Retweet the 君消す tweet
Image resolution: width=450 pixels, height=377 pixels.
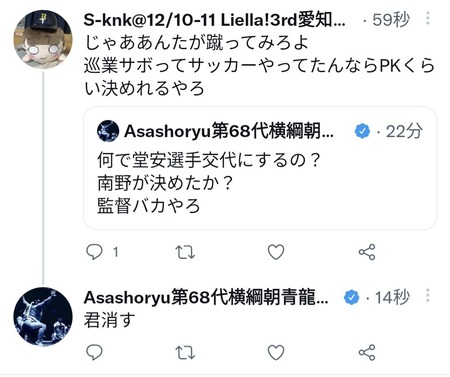pyautogui.click(x=185, y=353)
